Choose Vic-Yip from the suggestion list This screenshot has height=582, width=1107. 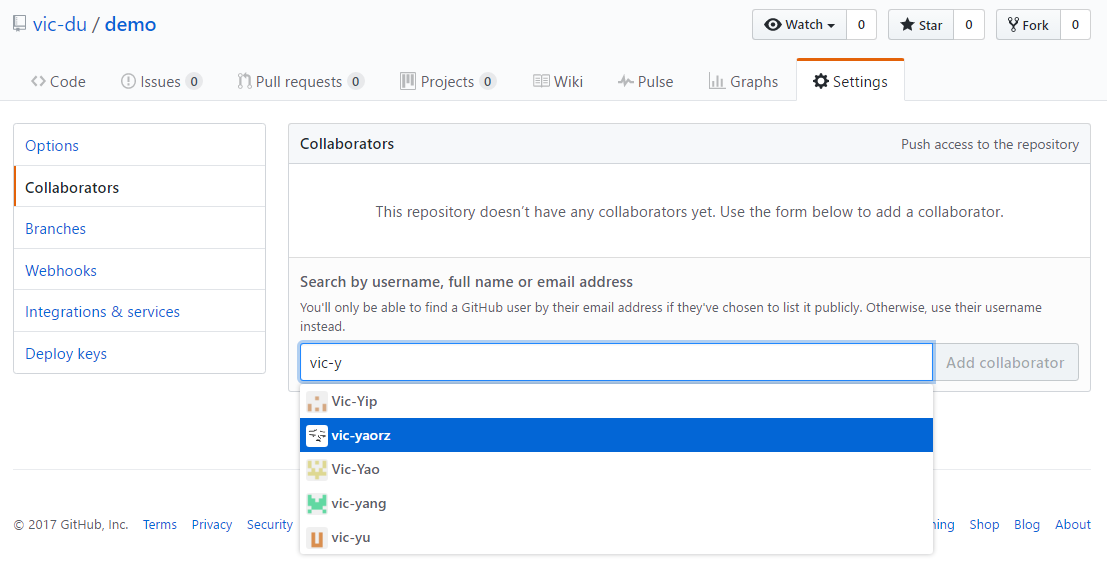click(x=616, y=401)
